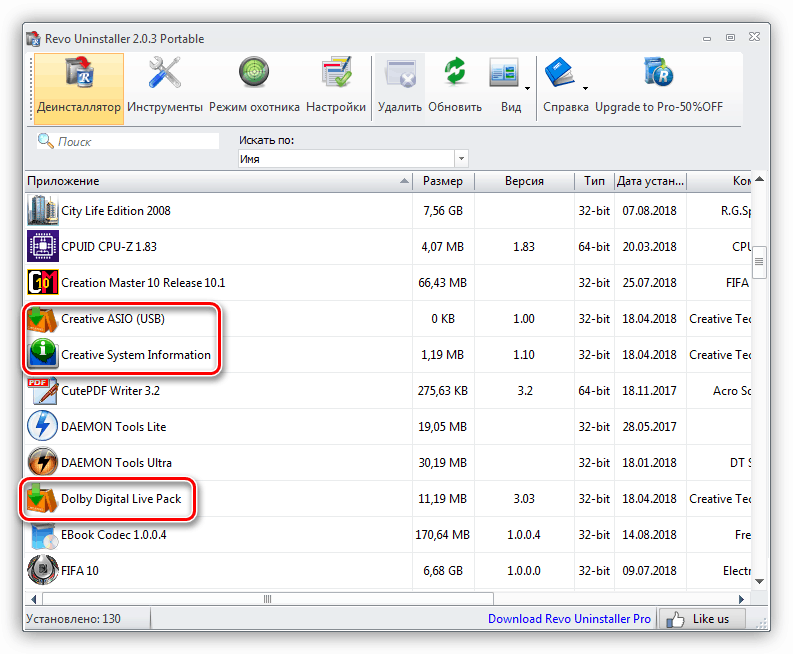Open the Искать по Имя combo box

pos(353,159)
